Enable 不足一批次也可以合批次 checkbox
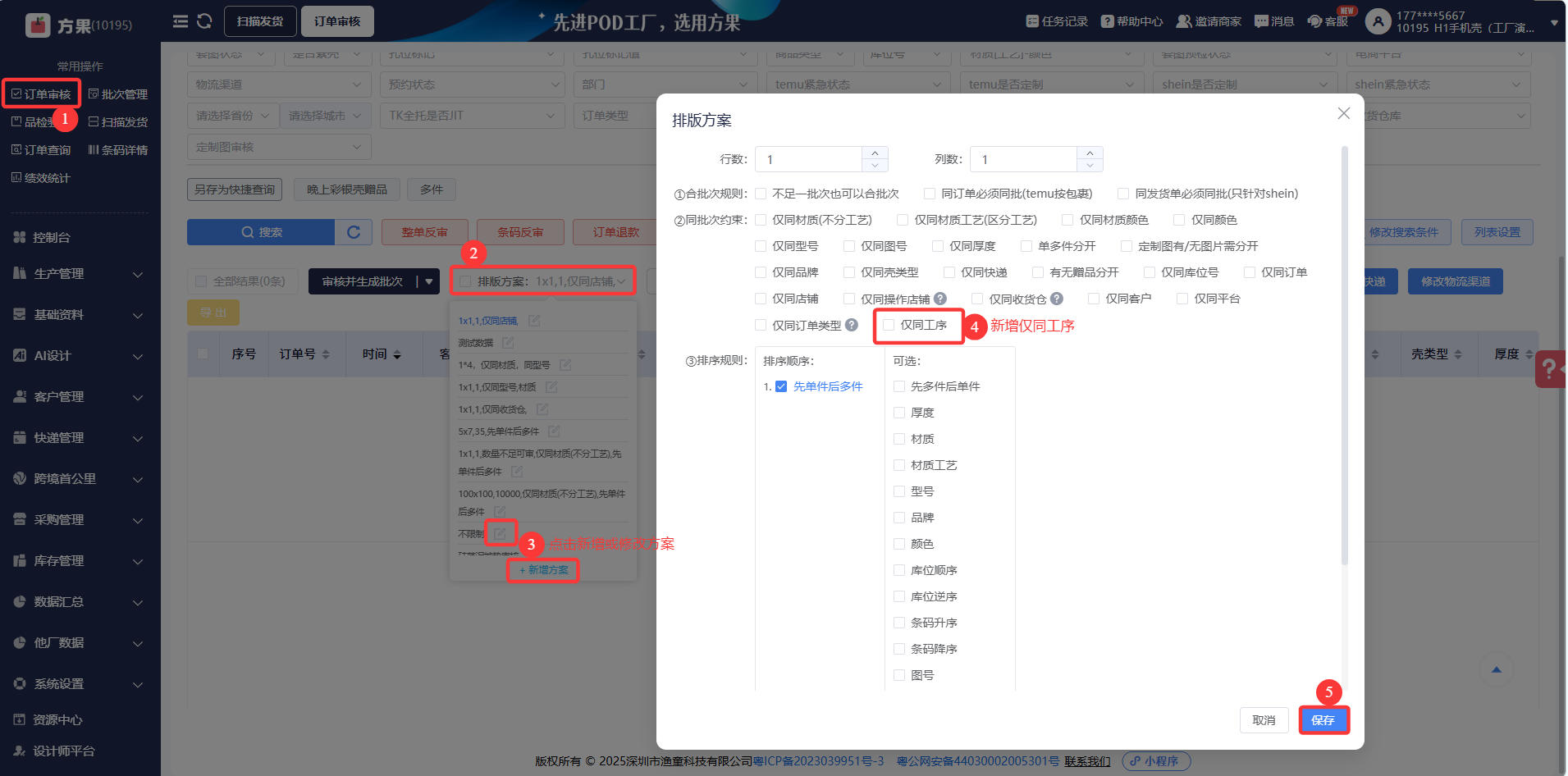This screenshot has width=1568, height=776. [761, 194]
